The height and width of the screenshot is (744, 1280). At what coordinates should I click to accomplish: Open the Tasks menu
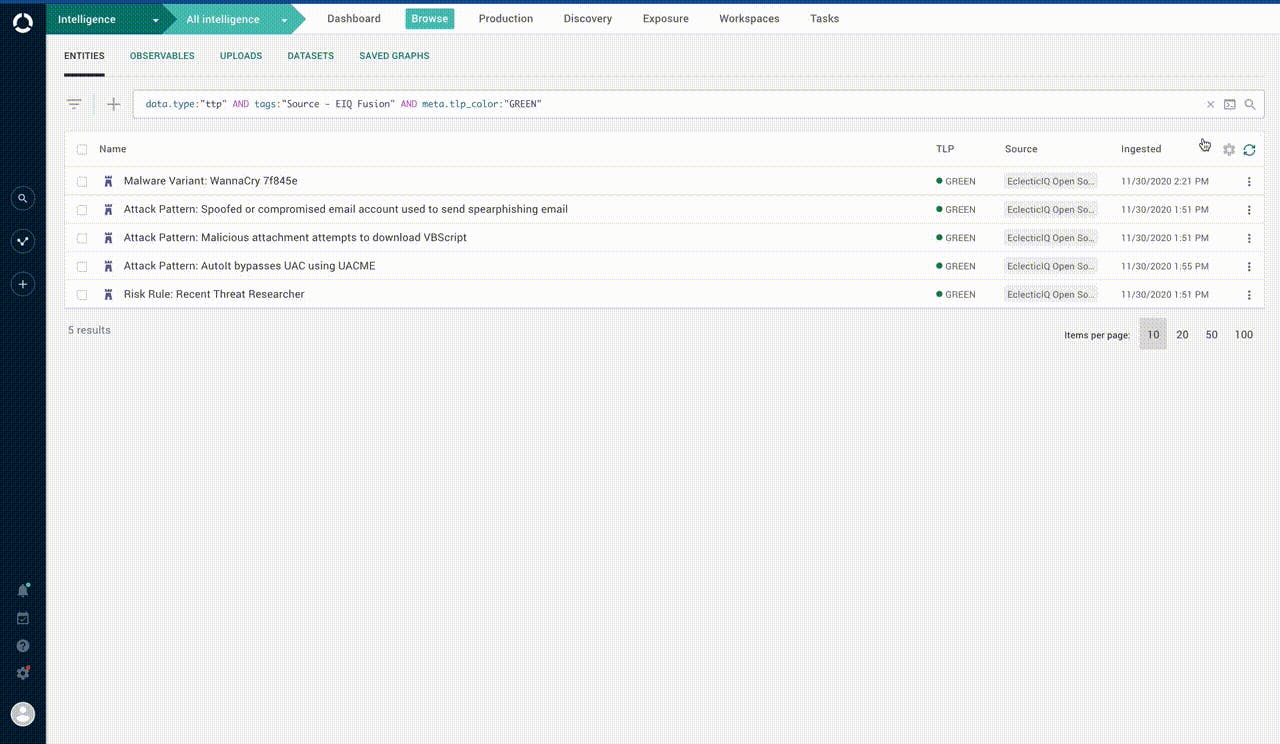coord(825,19)
